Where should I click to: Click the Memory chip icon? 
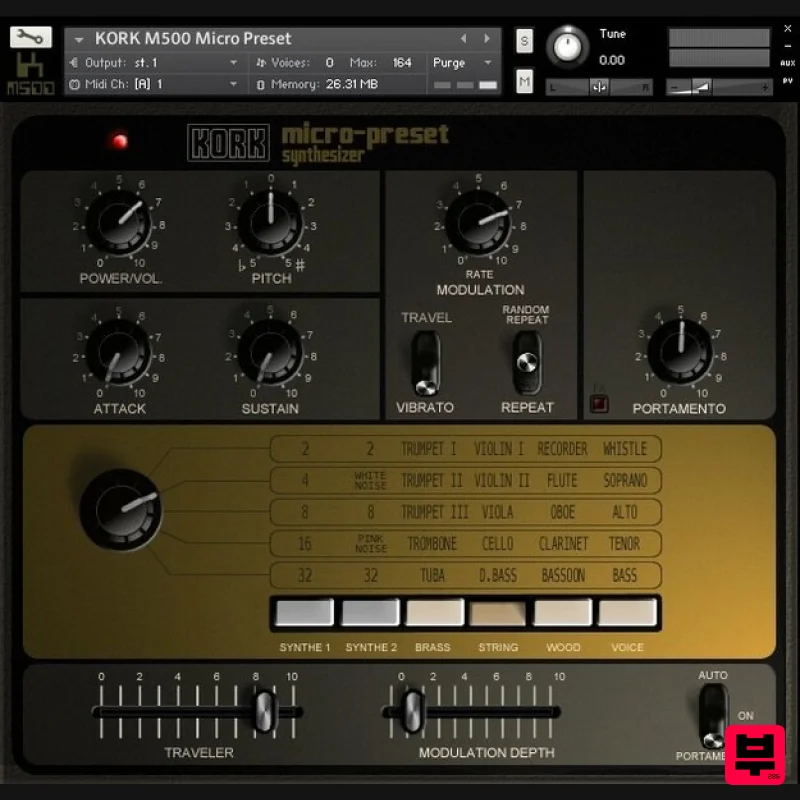point(261,85)
